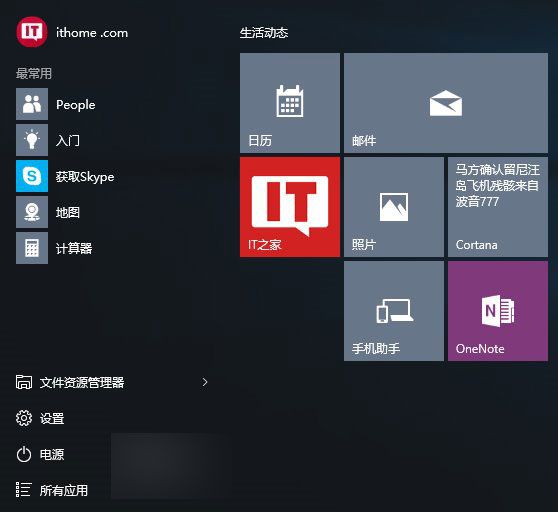Open the 地图 maps icon
The height and width of the screenshot is (512, 558).
click(x=32, y=212)
